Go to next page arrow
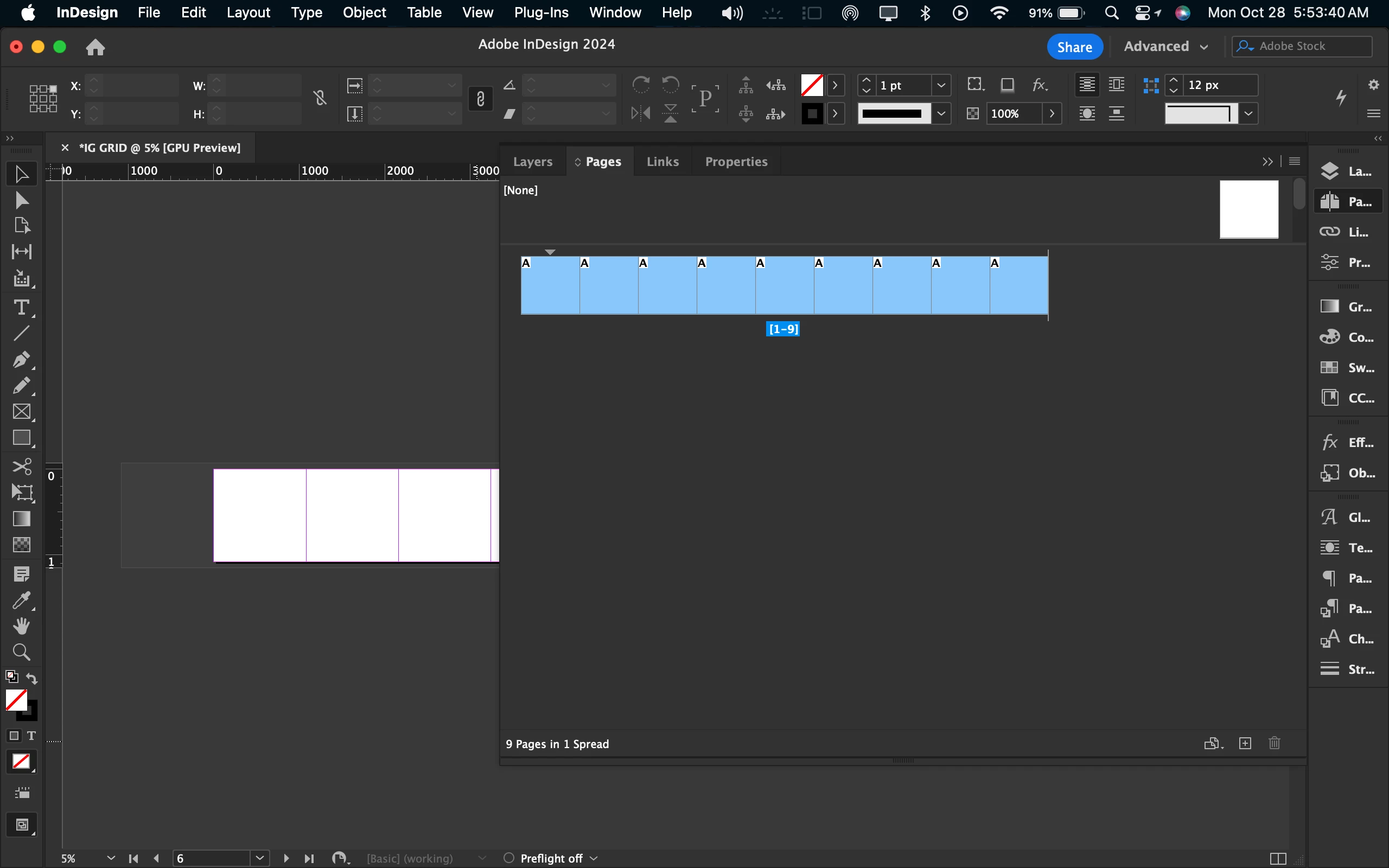1389x868 pixels. tap(286, 858)
